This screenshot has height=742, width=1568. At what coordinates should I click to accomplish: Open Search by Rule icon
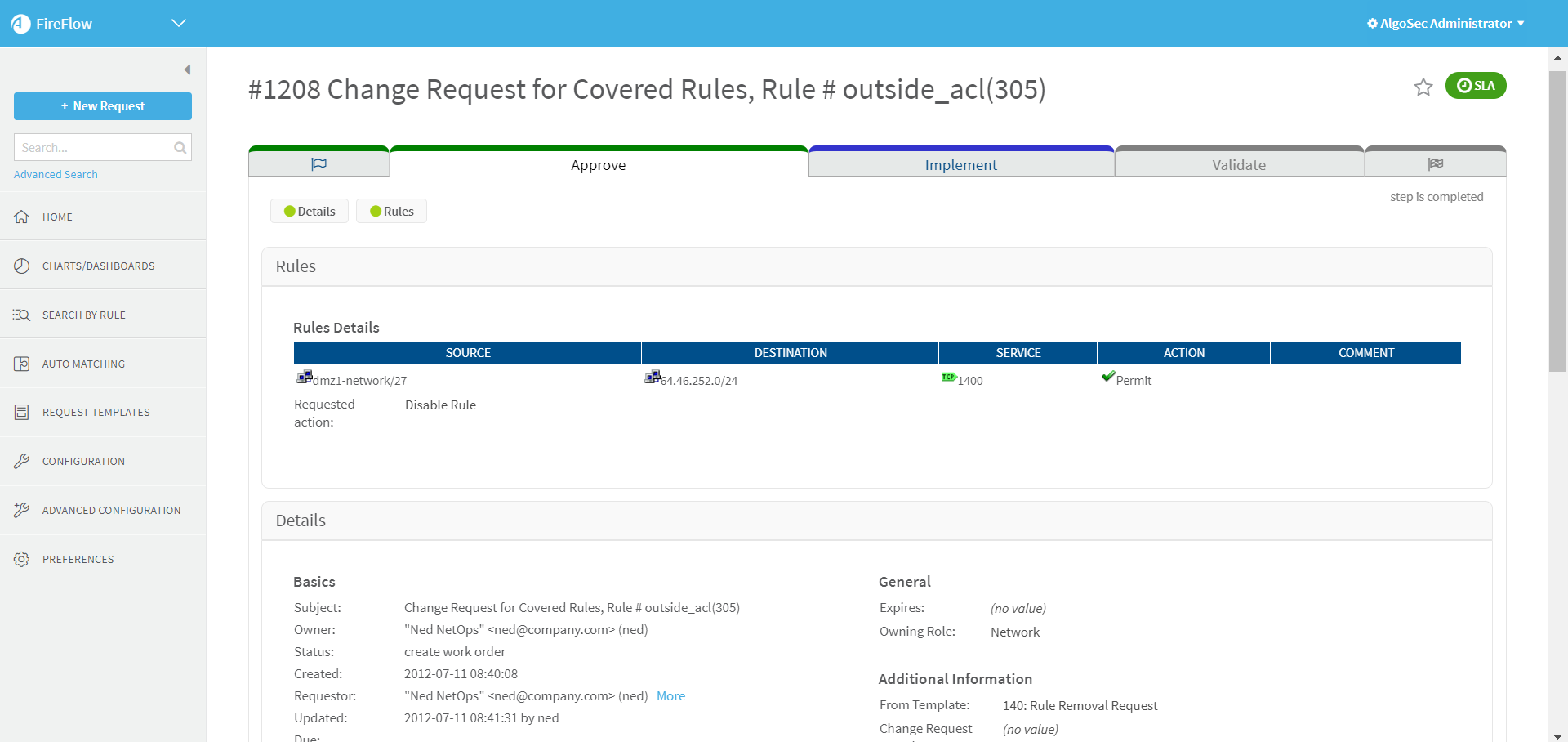[22, 315]
